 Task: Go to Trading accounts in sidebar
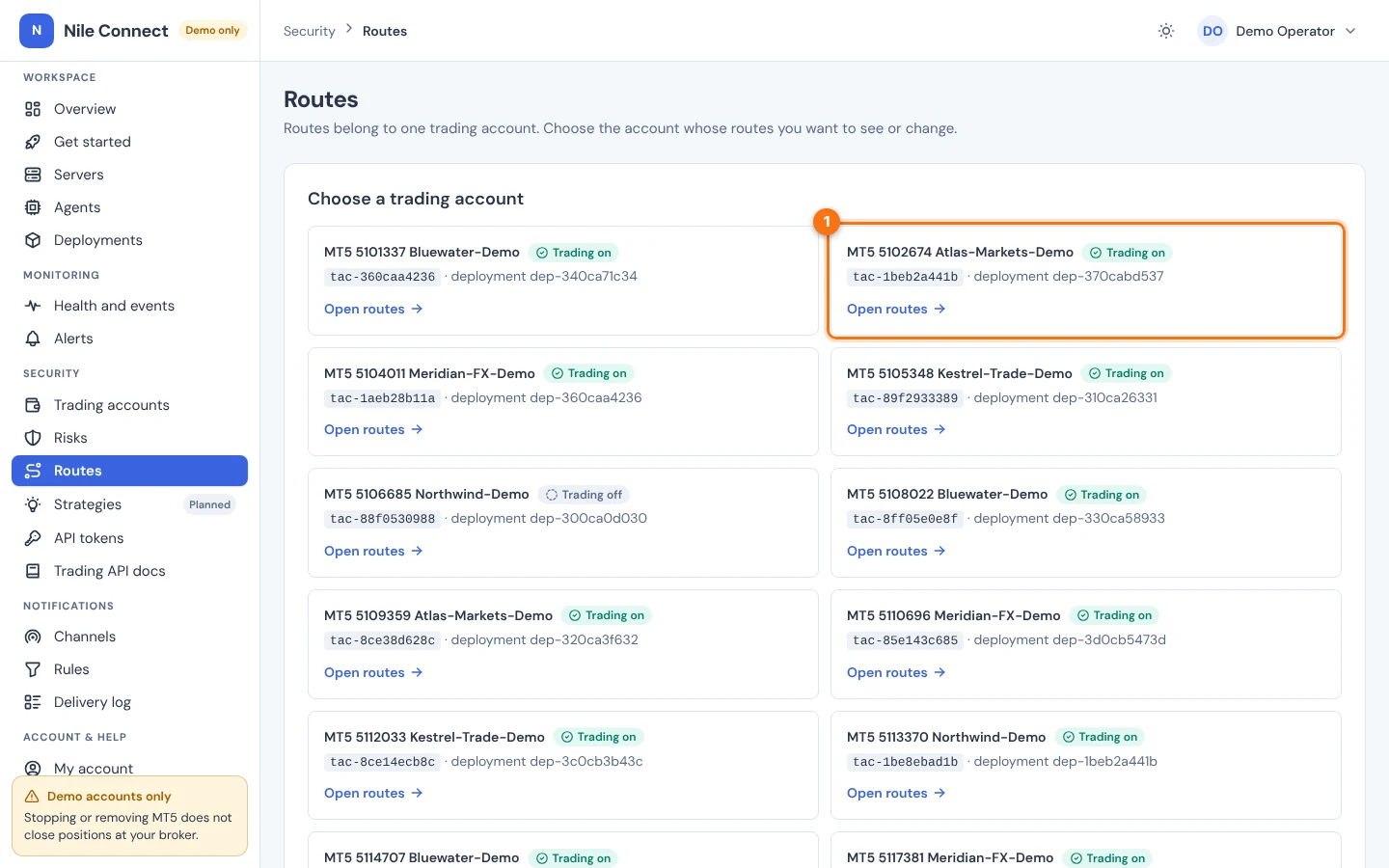click(129, 405)
